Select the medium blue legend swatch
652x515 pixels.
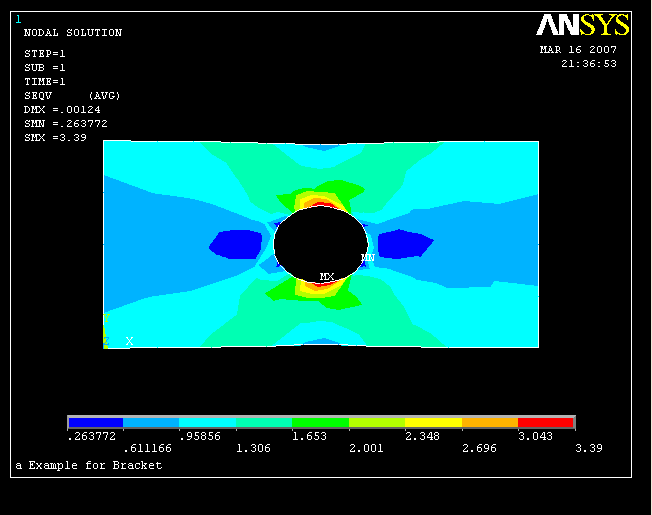tap(151, 422)
